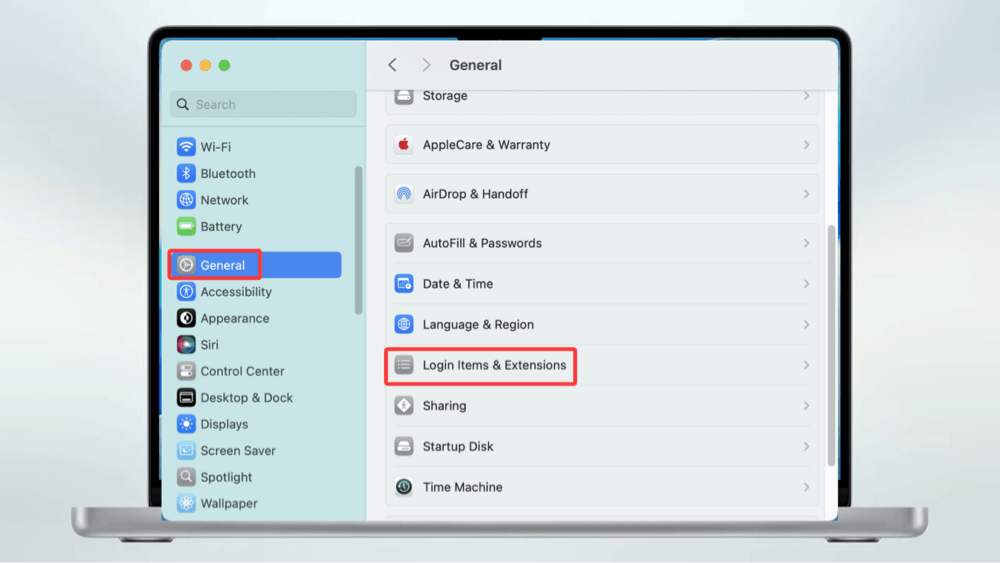Expand Storage row chevron

(x=806, y=96)
